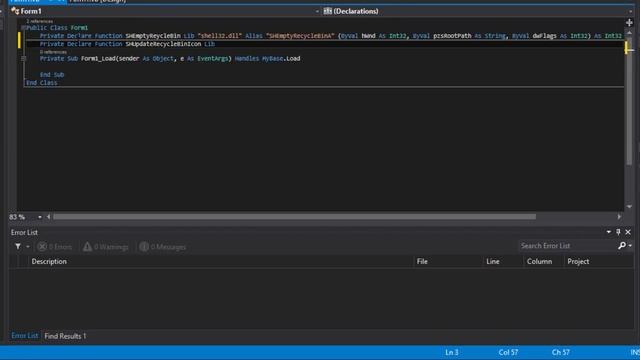
Task: Click the horizontal scrollbar right arrow
Action: [619, 217]
